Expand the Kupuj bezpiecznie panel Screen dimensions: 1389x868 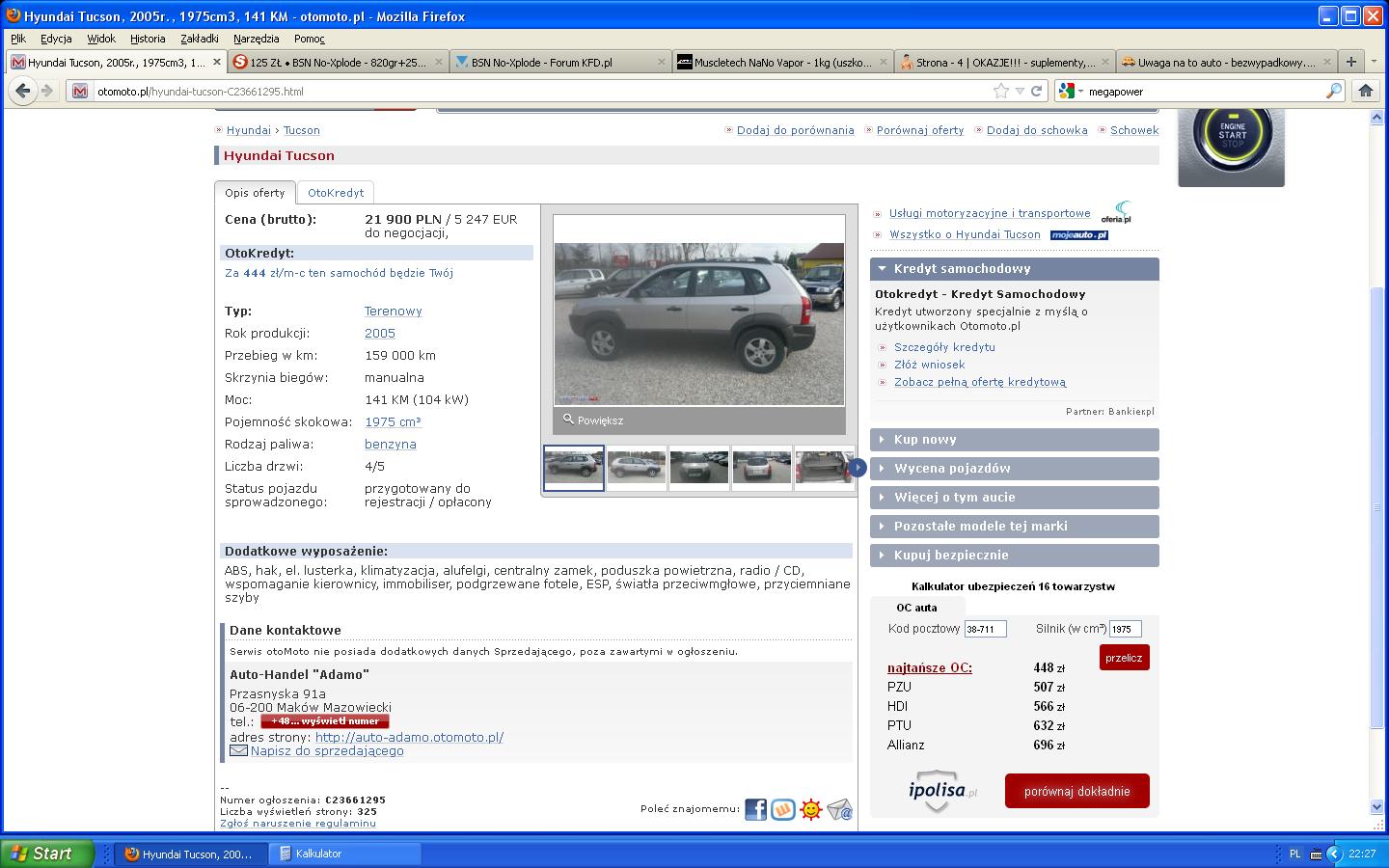pos(1014,556)
